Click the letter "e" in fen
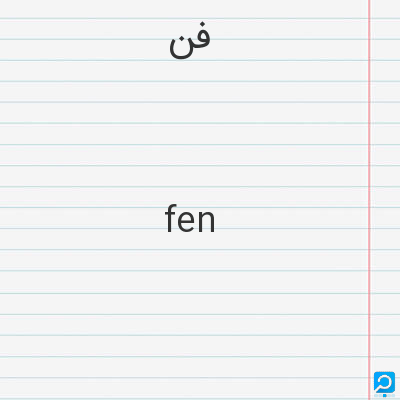Image resolution: width=400 pixels, height=400 pixels. pyautogui.click(x=187, y=221)
